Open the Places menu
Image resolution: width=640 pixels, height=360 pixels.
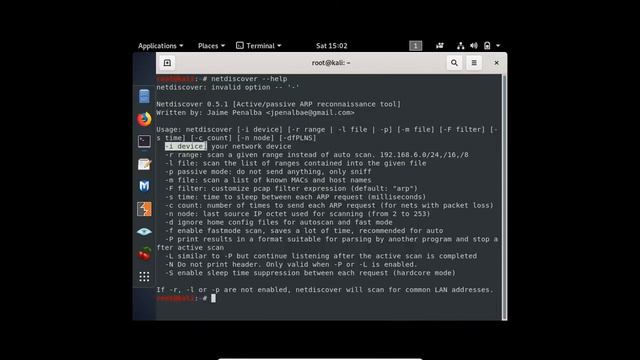pyautogui.click(x=211, y=46)
